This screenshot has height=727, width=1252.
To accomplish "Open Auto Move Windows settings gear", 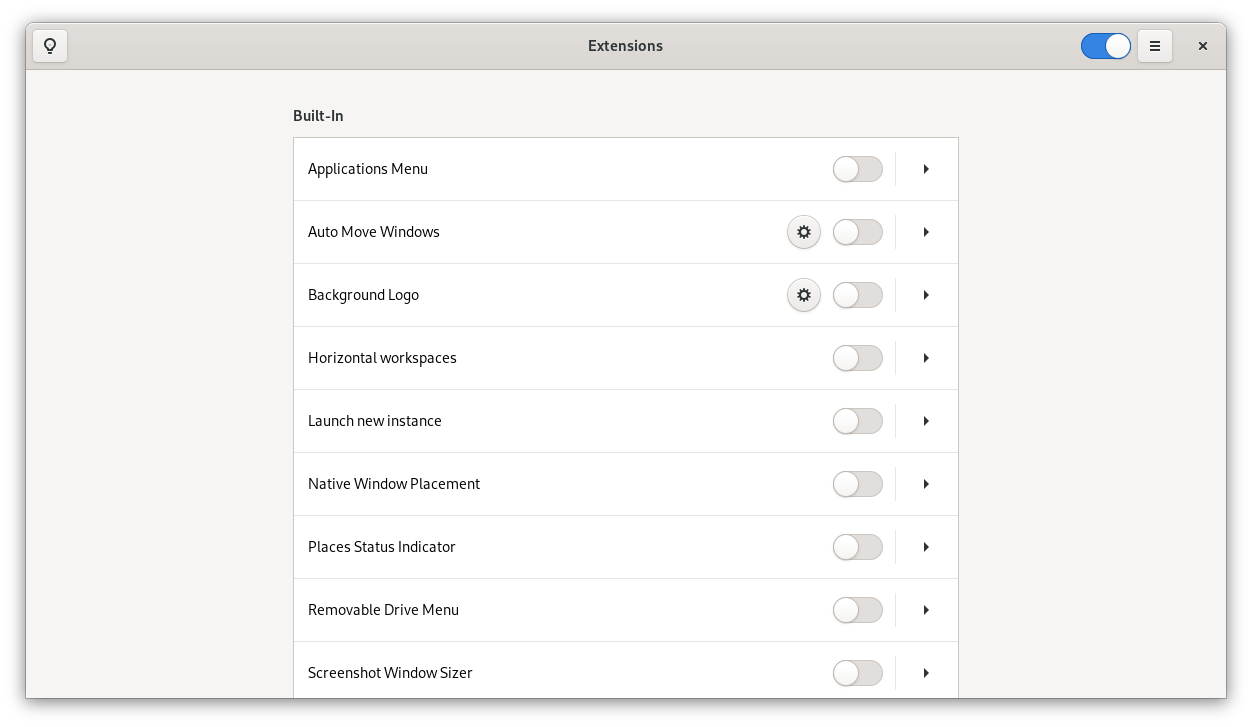I will point(804,232).
